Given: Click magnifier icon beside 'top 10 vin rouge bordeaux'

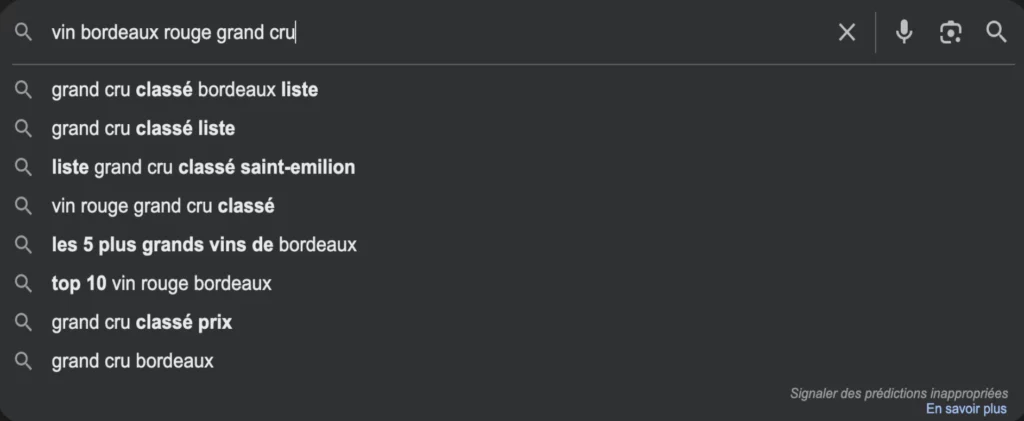Looking at the screenshot, I should [x=24, y=283].
